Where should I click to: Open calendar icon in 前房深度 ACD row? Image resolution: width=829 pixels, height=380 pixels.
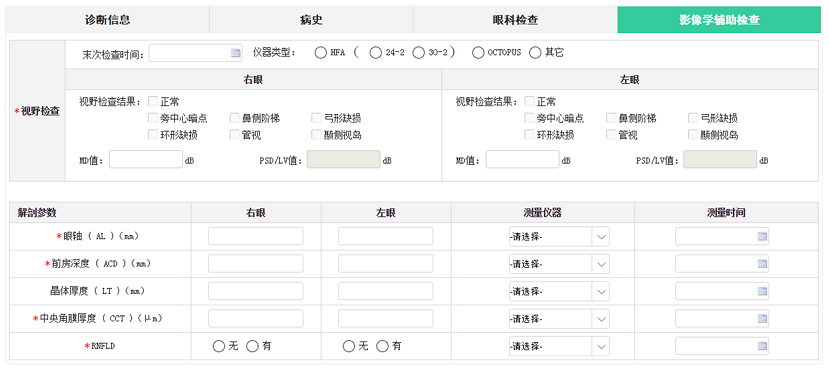(x=762, y=264)
